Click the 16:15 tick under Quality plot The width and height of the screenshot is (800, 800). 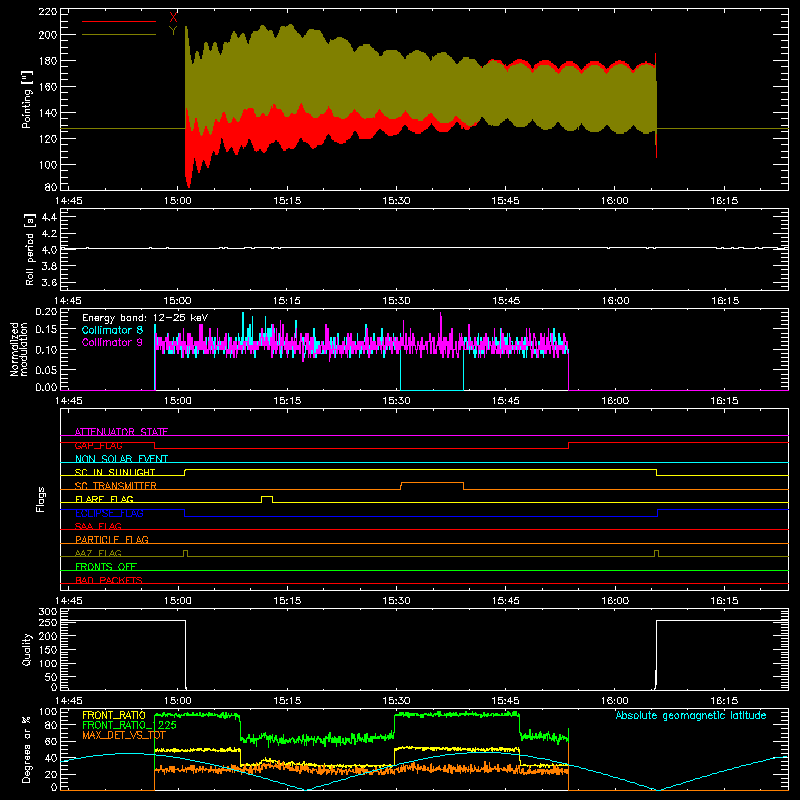point(724,701)
